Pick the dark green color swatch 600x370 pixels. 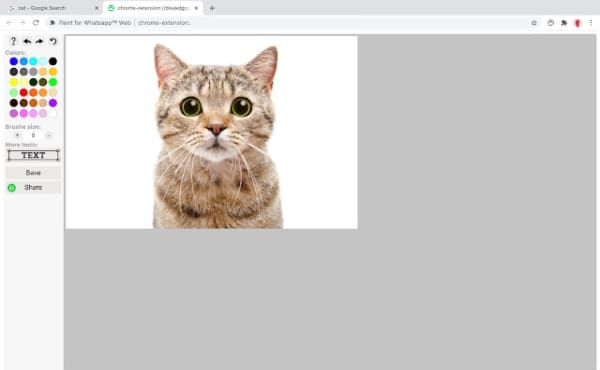coord(33,82)
